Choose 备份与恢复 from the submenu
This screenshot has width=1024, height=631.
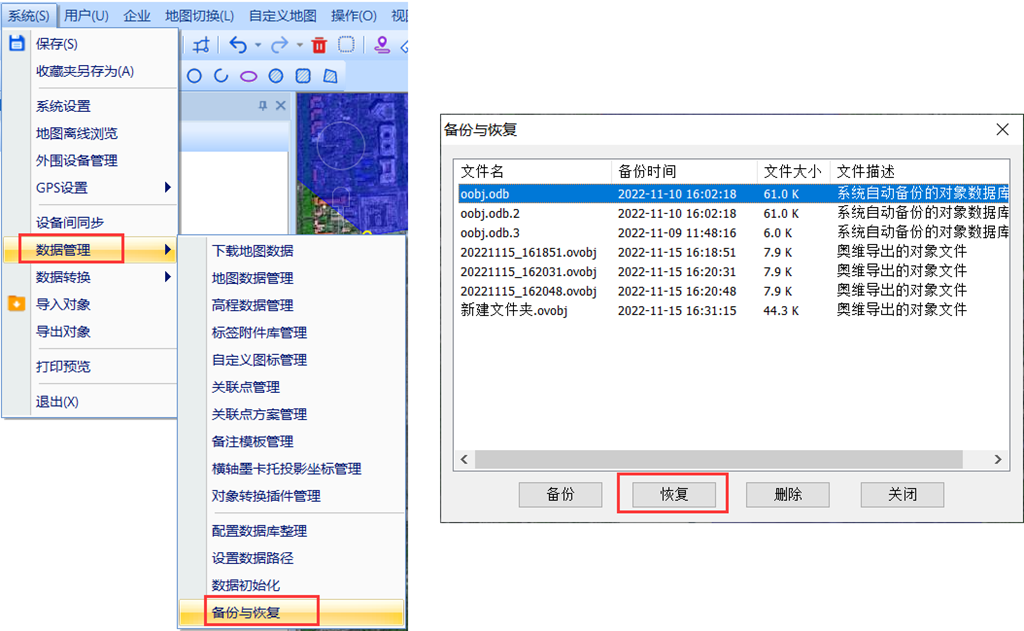pos(246,612)
